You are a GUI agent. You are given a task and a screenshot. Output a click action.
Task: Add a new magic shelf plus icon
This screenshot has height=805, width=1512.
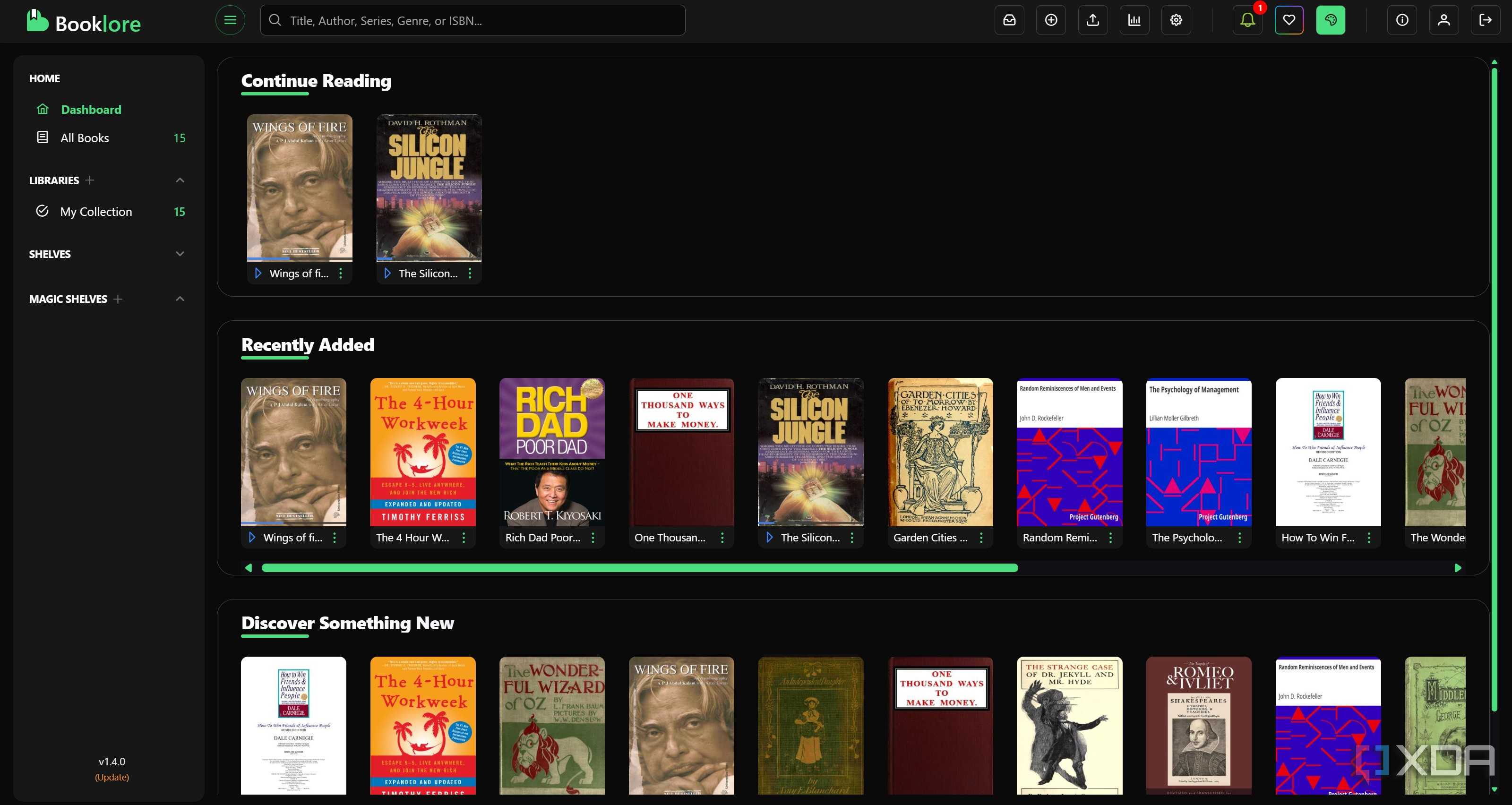(x=118, y=299)
